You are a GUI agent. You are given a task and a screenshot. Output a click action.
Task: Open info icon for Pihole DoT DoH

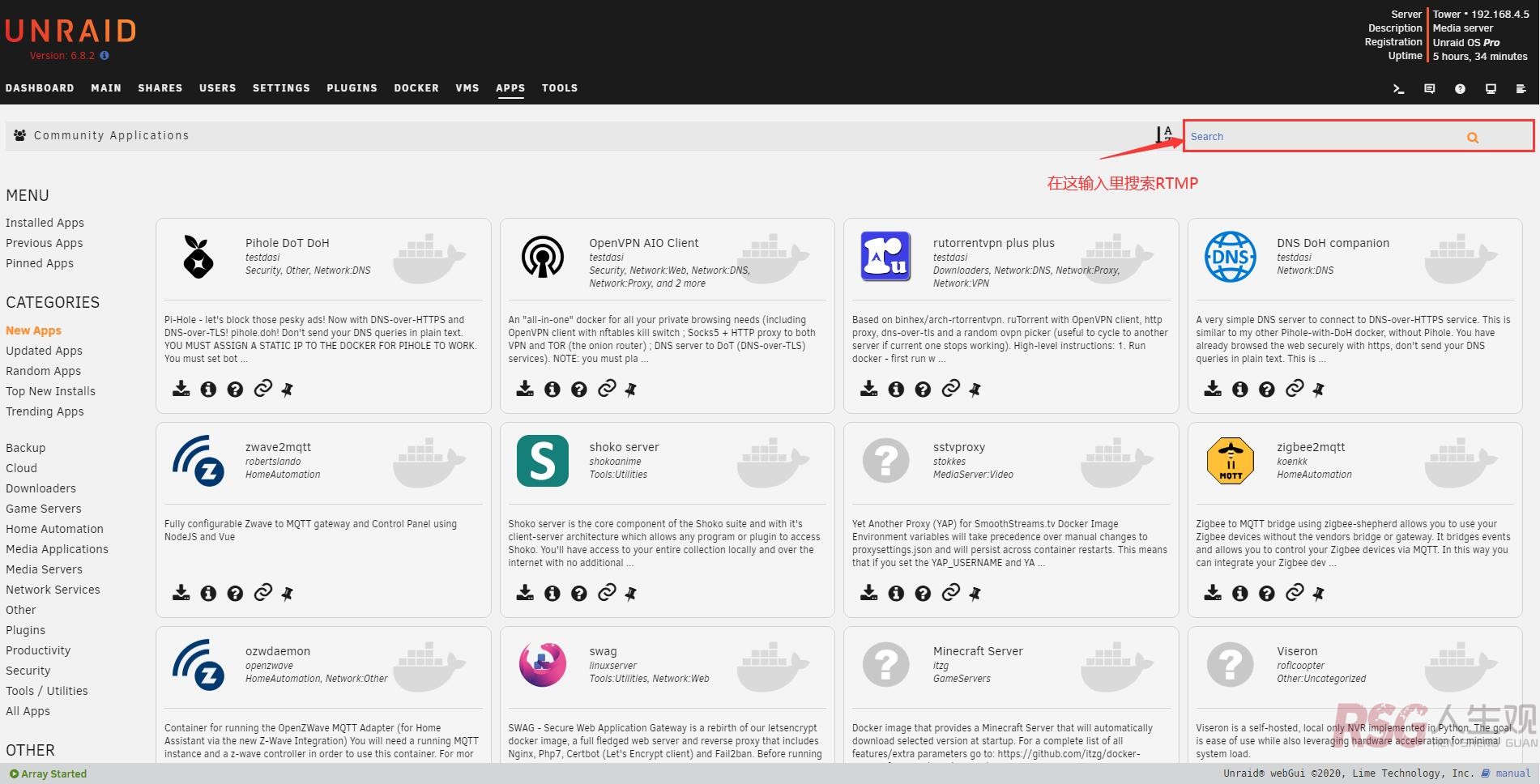click(x=208, y=390)
